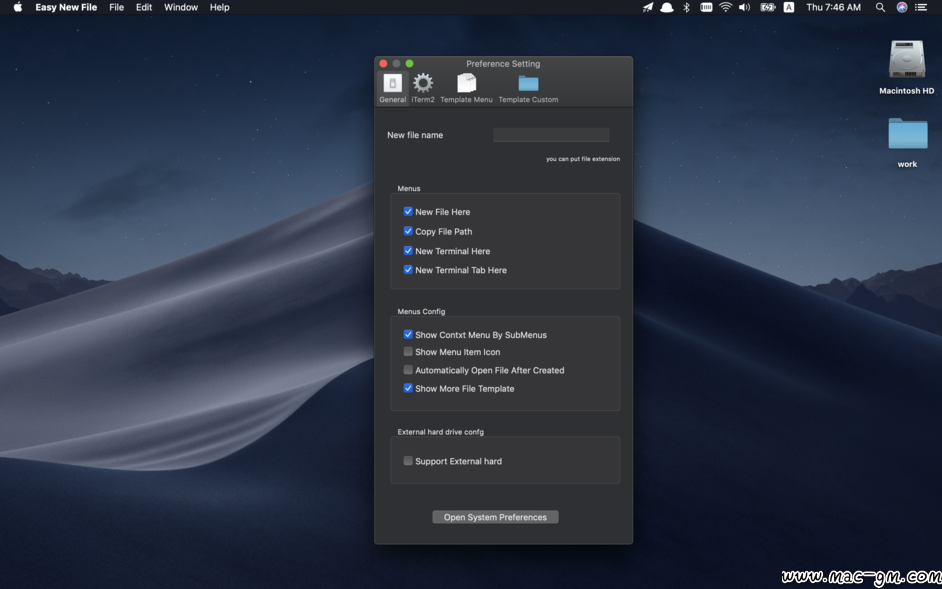Go to the Template Custom tab

click(x=528, y=88)
